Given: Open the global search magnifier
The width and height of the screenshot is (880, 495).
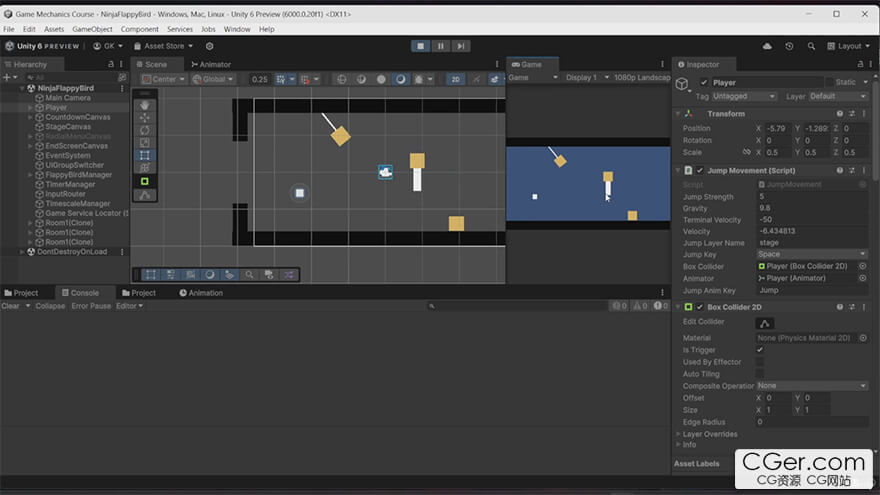Looking at the screenshot, I should coord(811,46).
